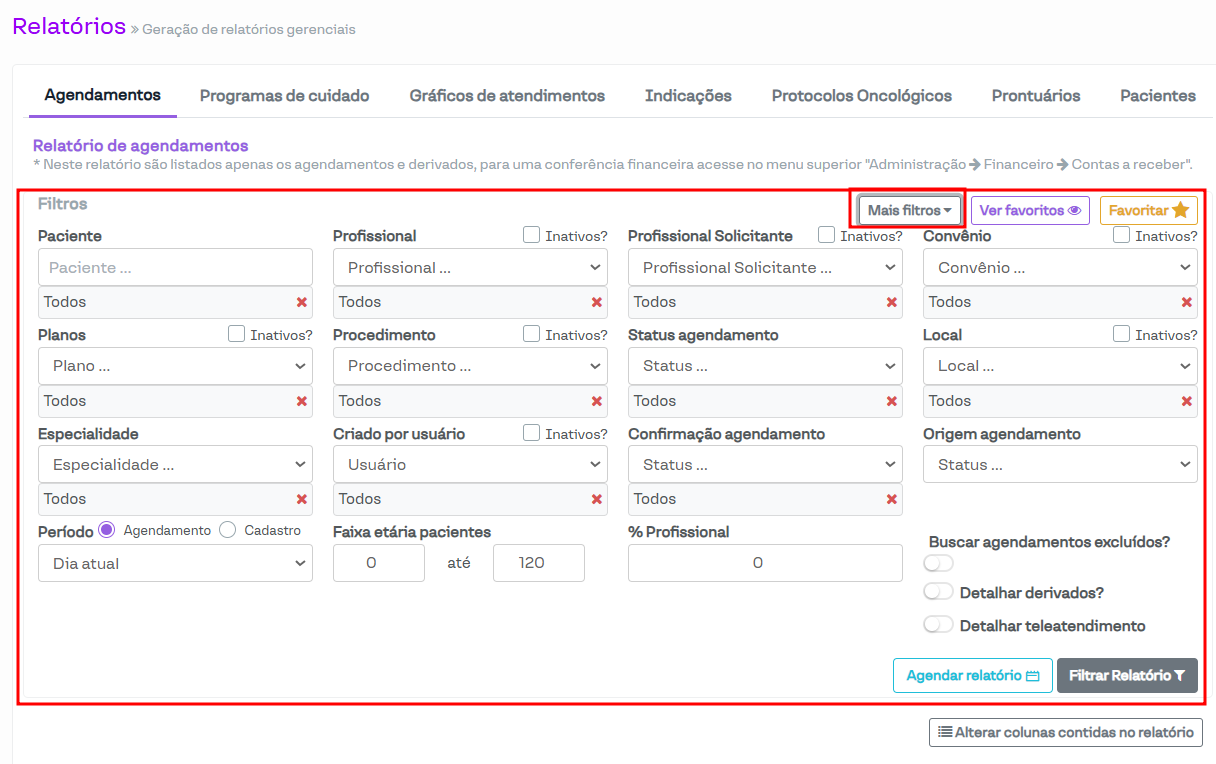Remove the 'Todos' tag under Paciente
This screenshot has width=1216, height=764.
coord(301,302)
